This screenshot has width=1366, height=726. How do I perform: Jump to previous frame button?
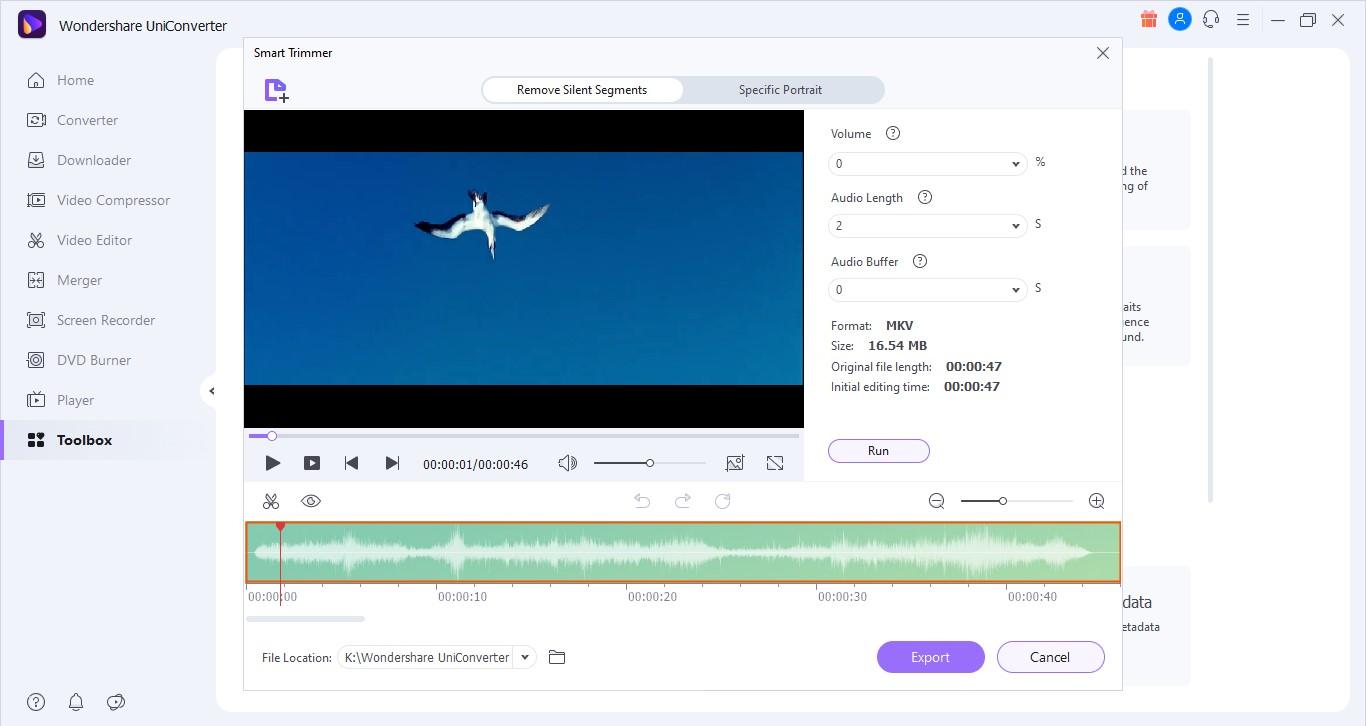pos(351,463)
